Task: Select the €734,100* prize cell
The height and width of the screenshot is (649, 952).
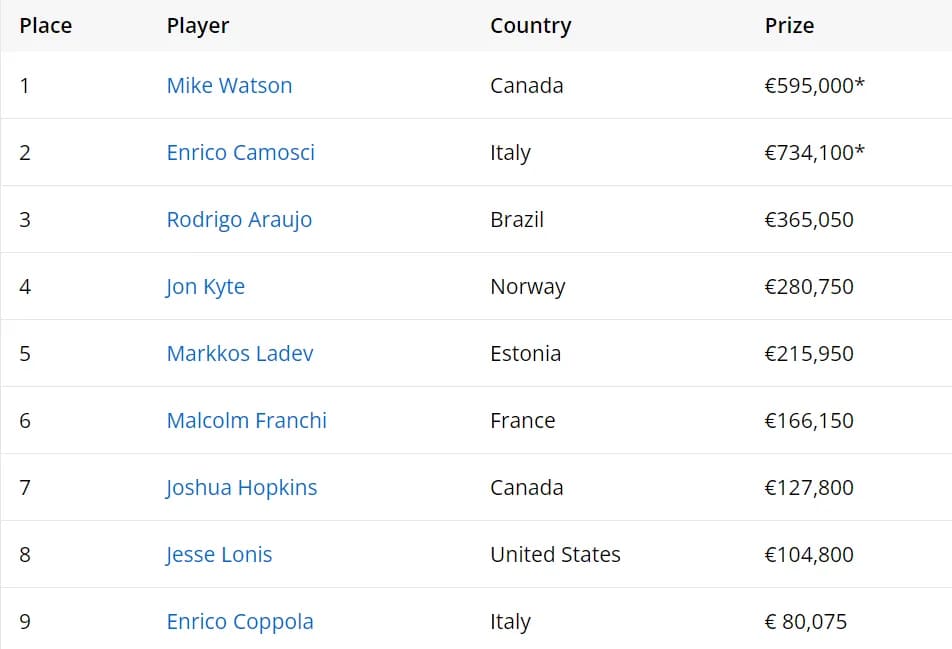Action: tap(814, 152)
